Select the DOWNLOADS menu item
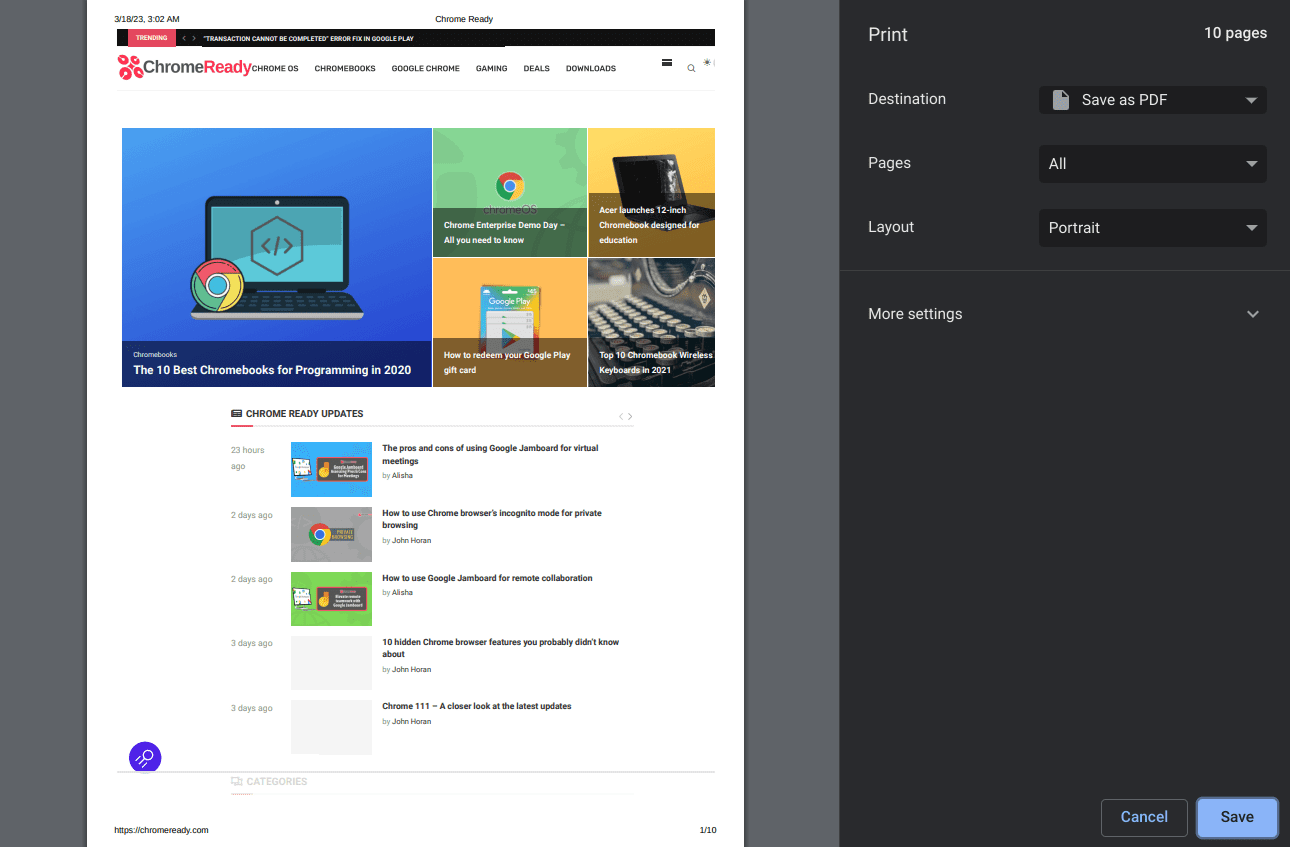Image resolution: width=1290 pixels, height=847 pixels. coord(591,69)
